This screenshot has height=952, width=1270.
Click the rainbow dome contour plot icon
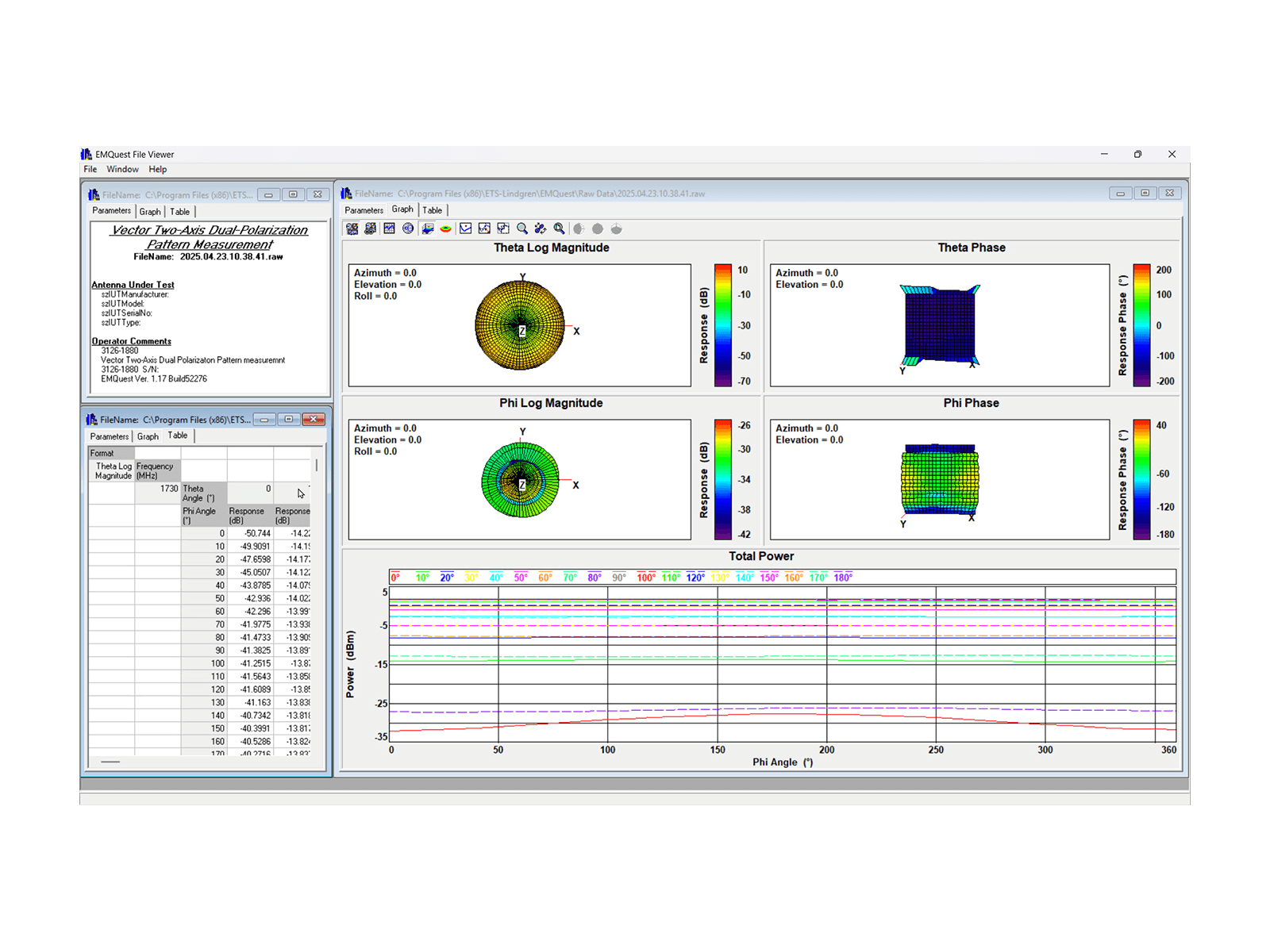coord(446,228)
